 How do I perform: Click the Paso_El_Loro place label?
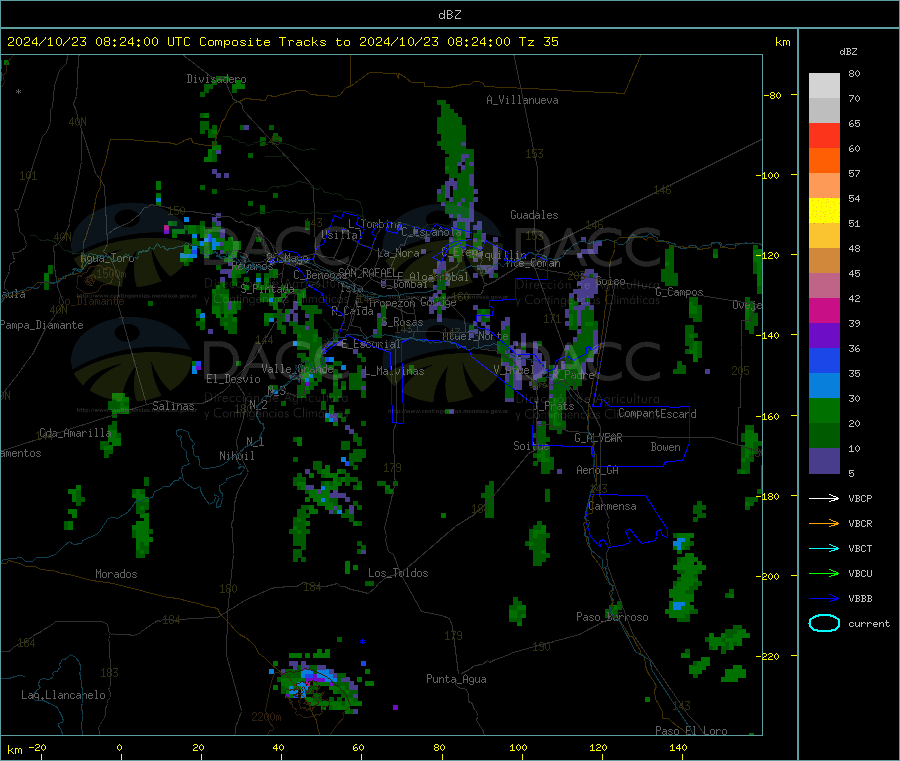tap(691, 731)
